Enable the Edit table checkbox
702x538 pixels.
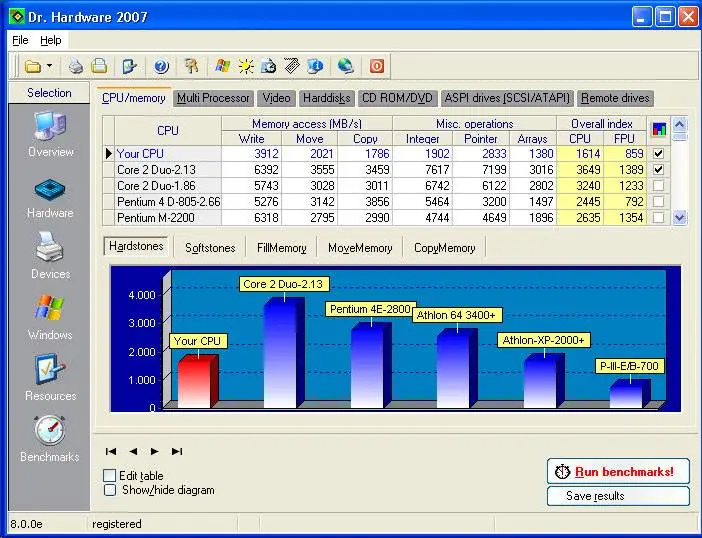(110, 476)
